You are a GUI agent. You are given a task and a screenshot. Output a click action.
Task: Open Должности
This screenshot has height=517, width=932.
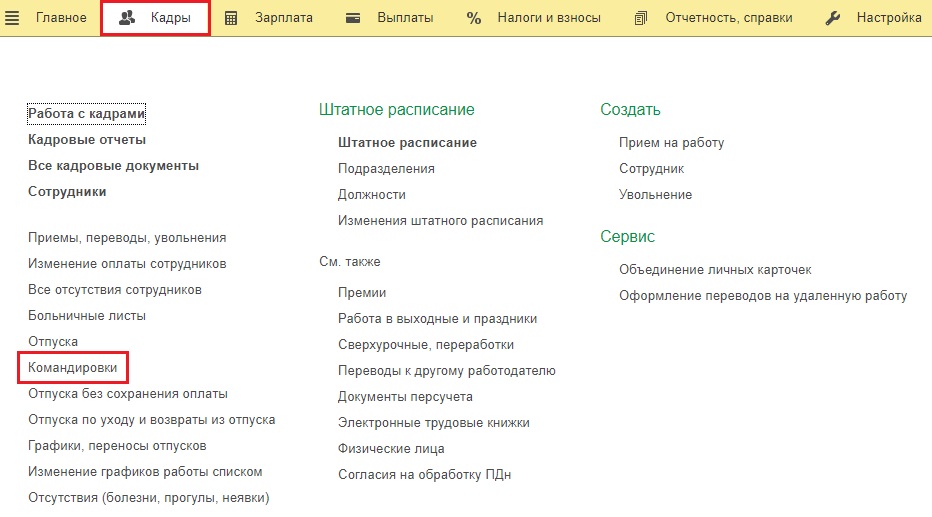(x=371, y=195)
